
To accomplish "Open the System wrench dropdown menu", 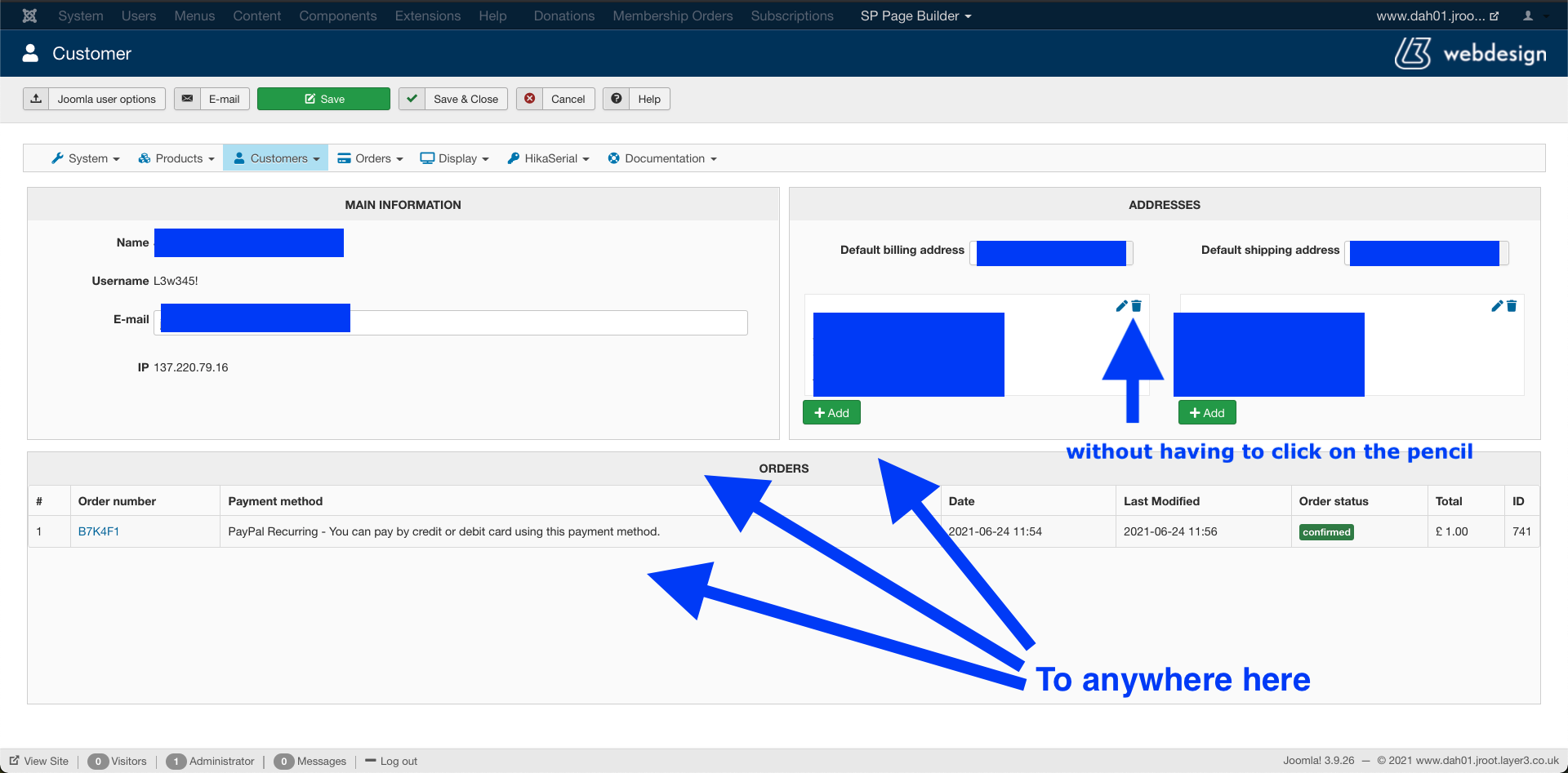I will point(86,158).
